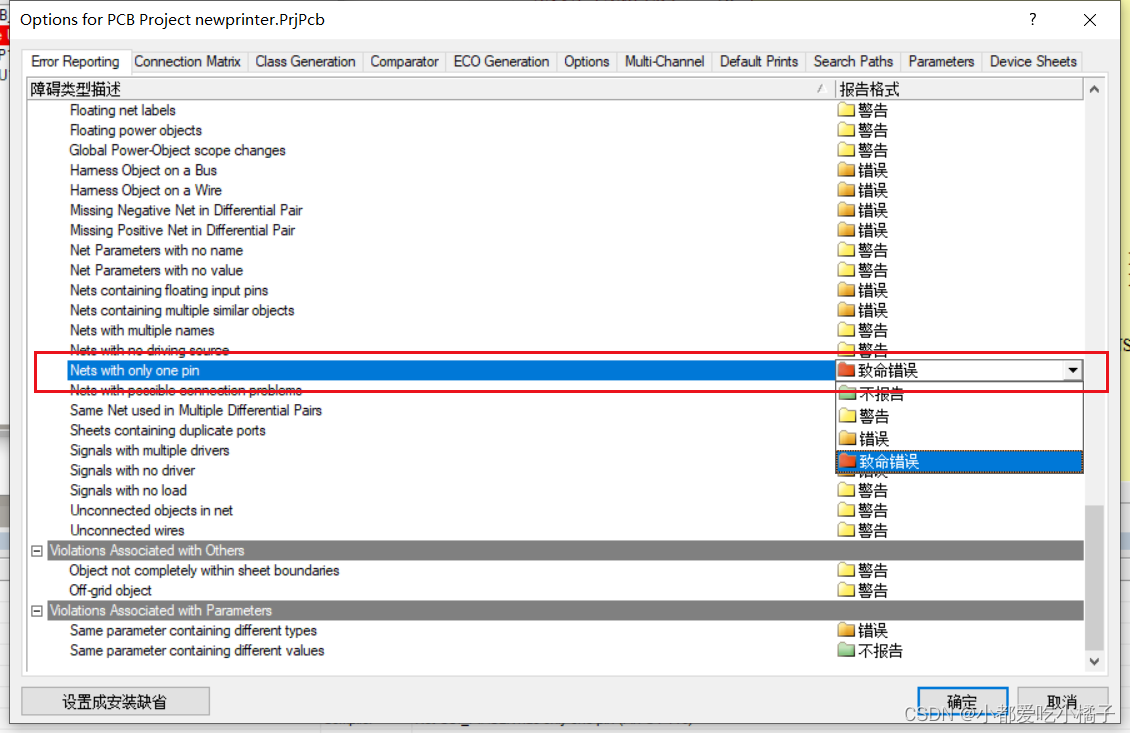Click the scrollbar down arrow
Image resolution: width=1130 pixels, height=733 pixels.
coord(1094,661)
